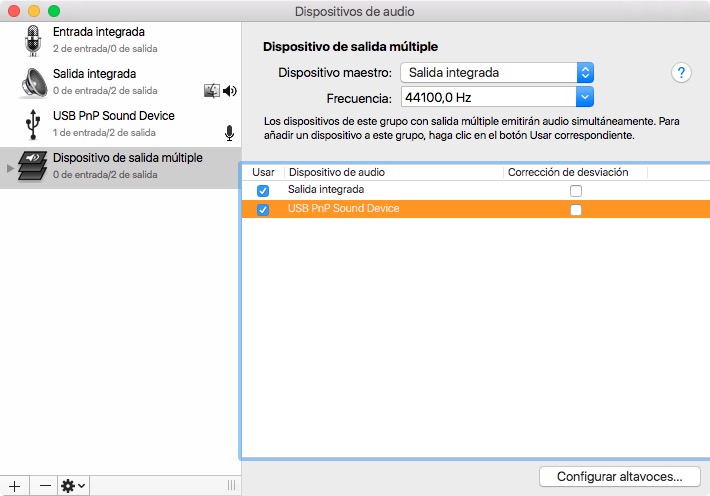Click the stacked multi-output device icon
Image resolution: width=710 pixels, height=496 pixels.
pyautogui.click(x=33, y=166)
